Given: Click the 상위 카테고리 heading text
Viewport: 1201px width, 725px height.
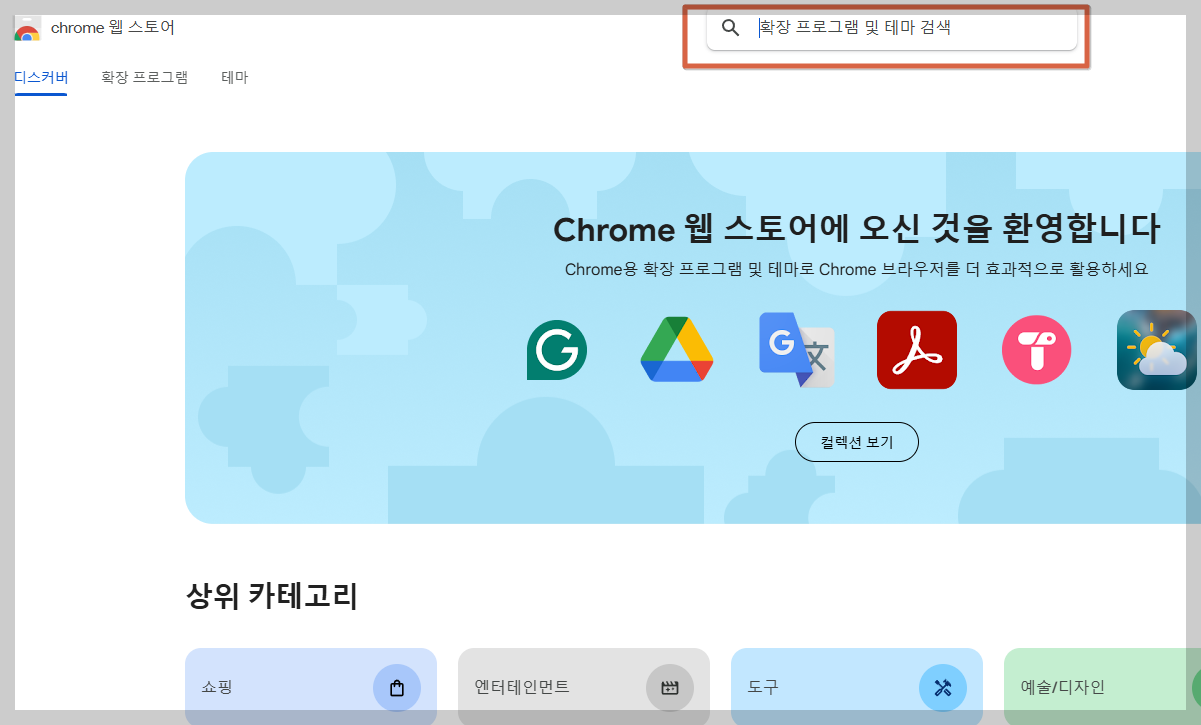Looking at the screenshot, I should [272, 596].
